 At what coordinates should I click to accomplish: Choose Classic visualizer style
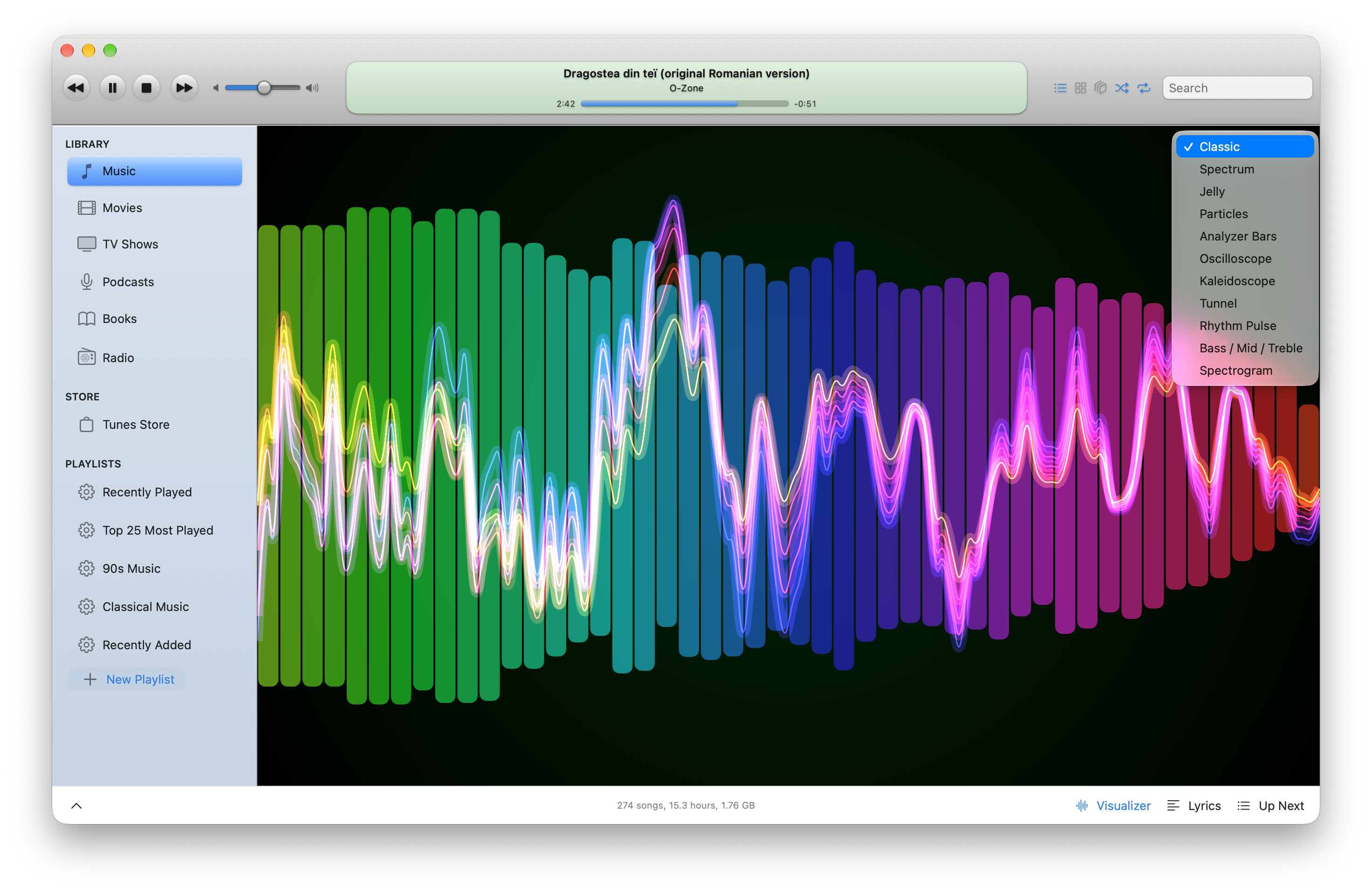[1245, 146]
